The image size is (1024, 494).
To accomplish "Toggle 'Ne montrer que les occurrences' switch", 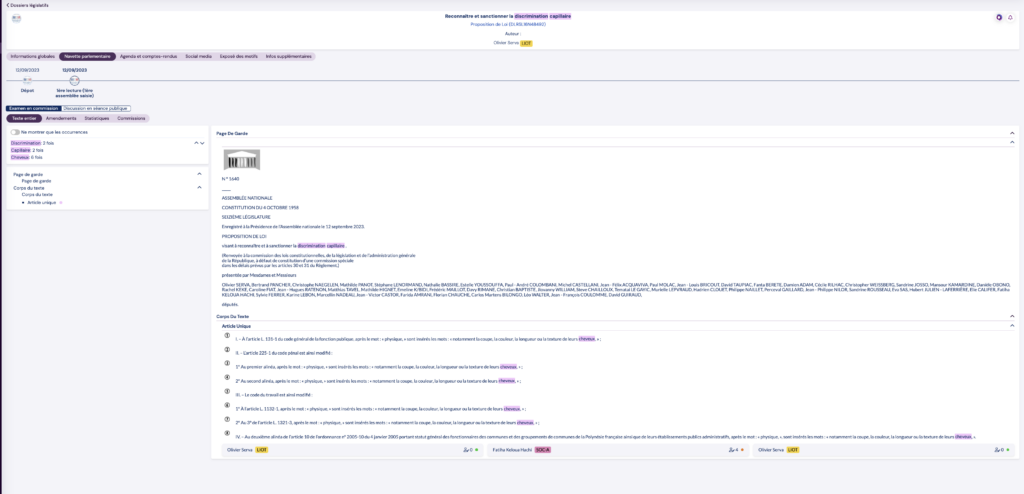I will [x=15, y=132].
